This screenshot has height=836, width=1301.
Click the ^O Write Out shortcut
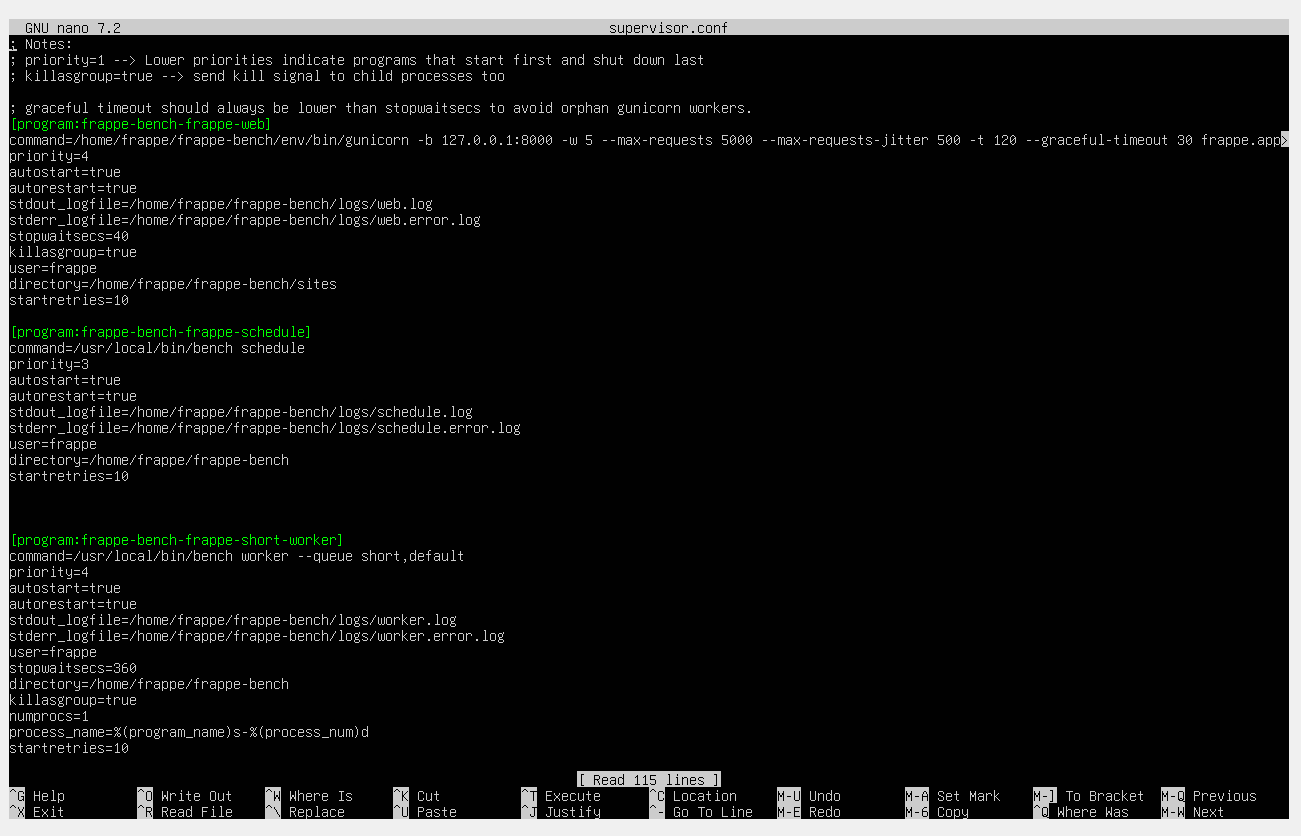(x=184, y=796)
